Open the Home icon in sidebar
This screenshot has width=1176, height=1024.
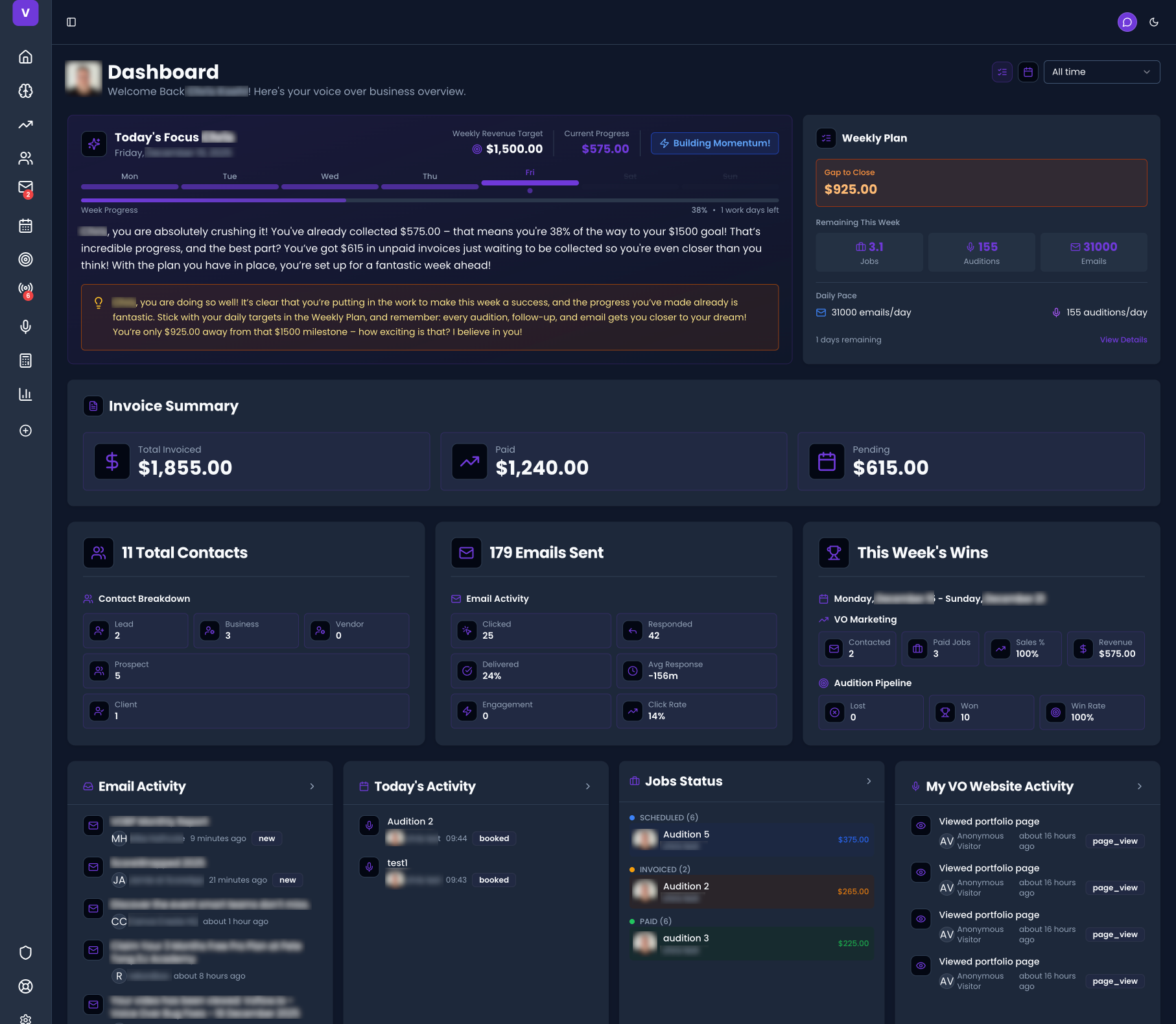coord(25,57)
